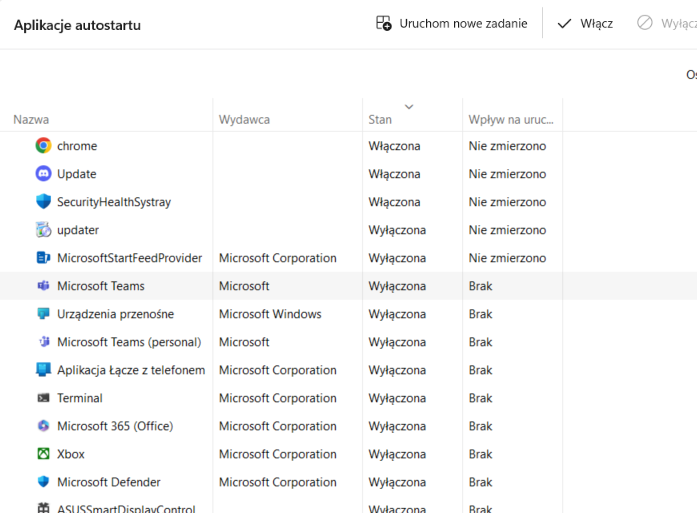
Task: Select the updater row name
Action: (78, 230)
